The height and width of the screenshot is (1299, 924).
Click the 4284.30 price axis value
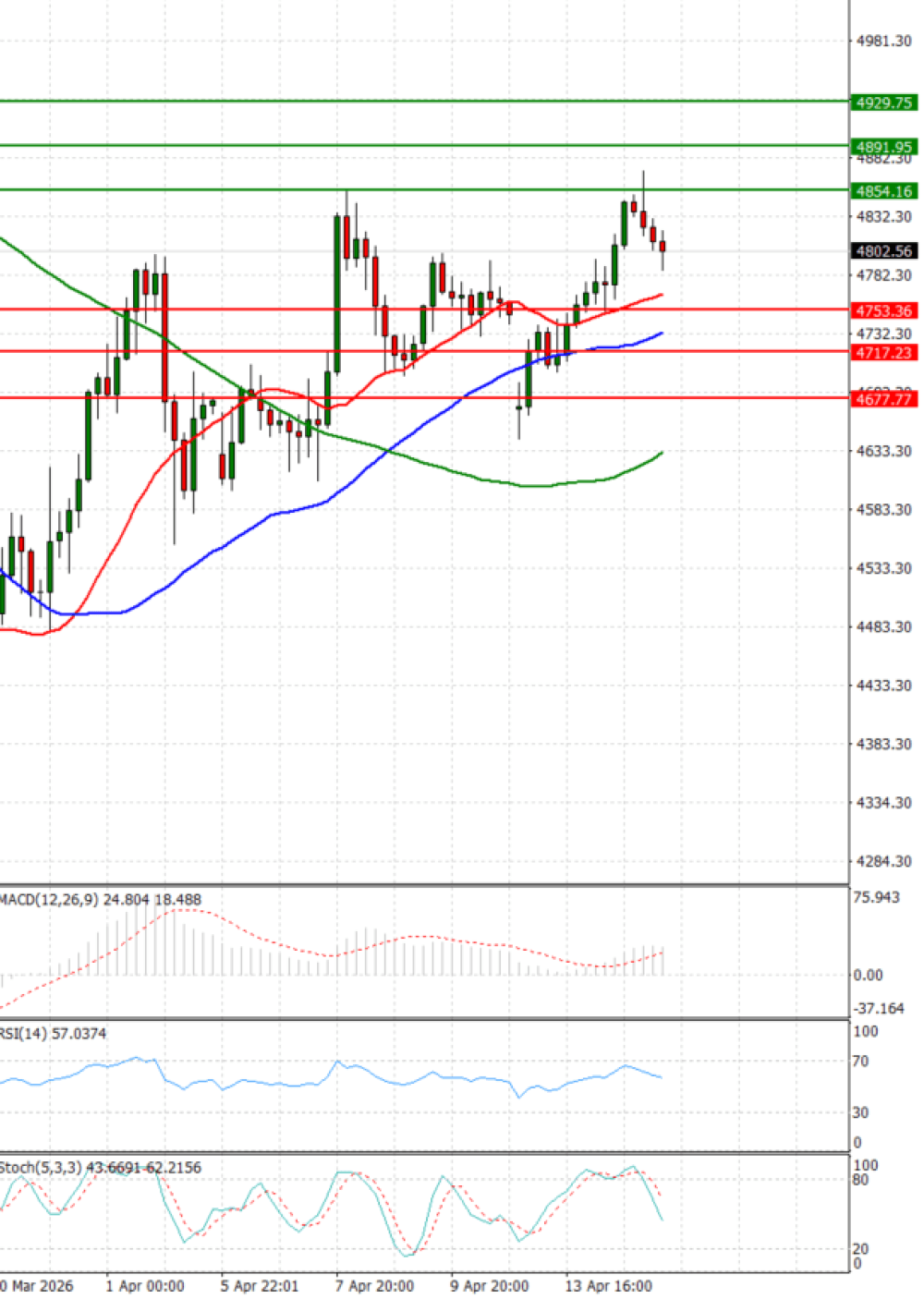883,861
